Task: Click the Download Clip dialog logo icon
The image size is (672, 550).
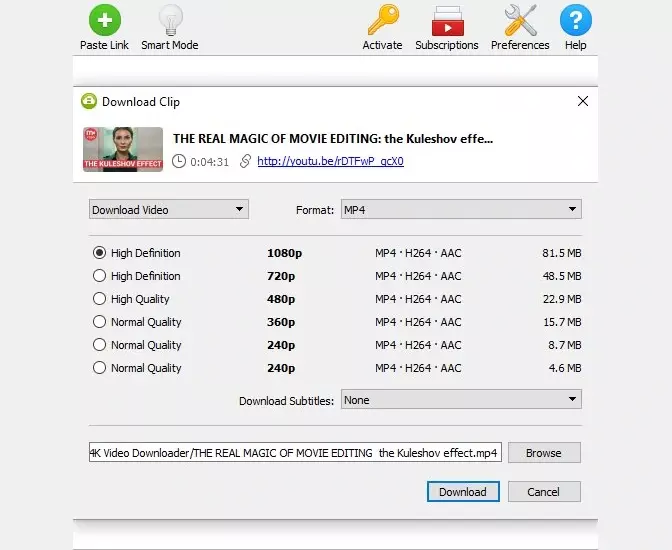Action: (x=89, y=102)
